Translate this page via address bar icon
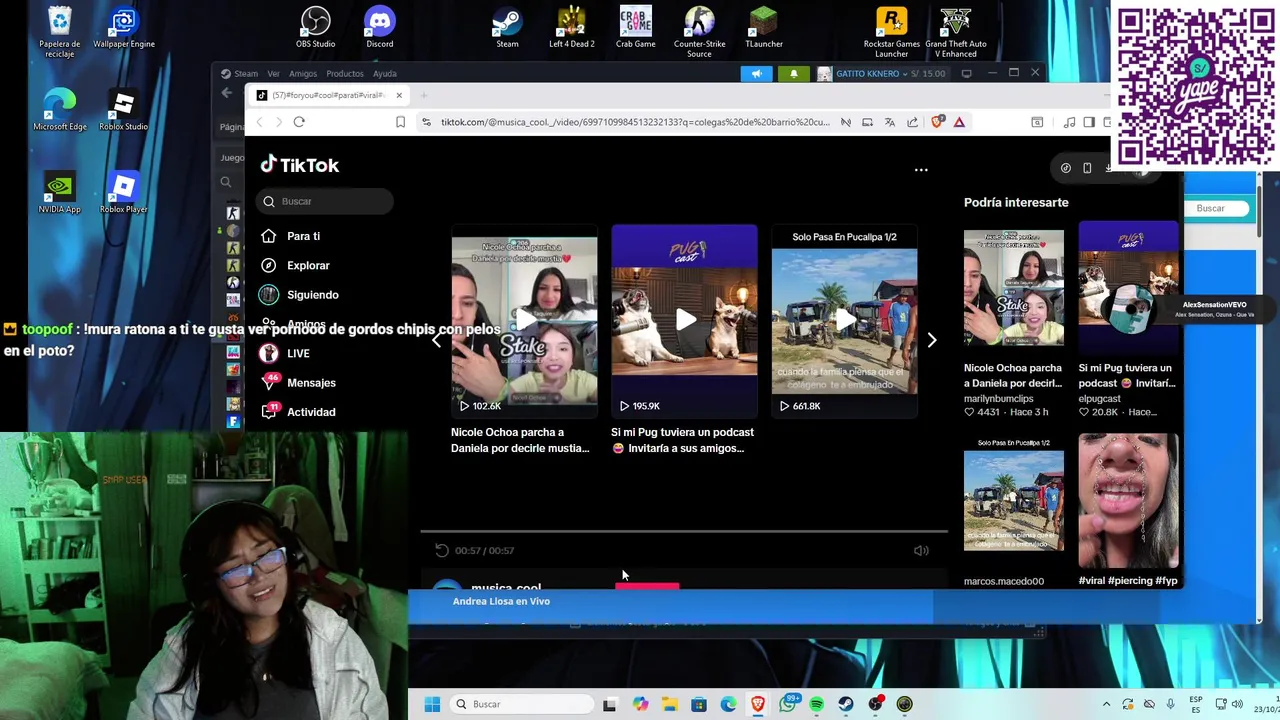Image resolution: width=1280 pixels, height=720 pixels. [889, 122]
